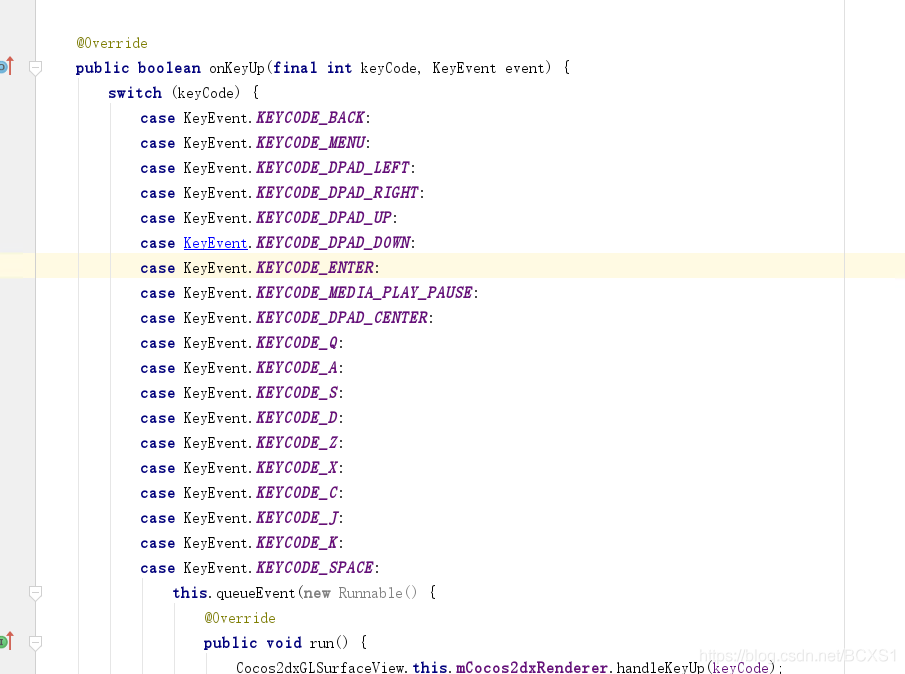This screenshot has width=905, height=674.
Task: Click the override gutter icon beside run()
Action: tap(6, 641)
